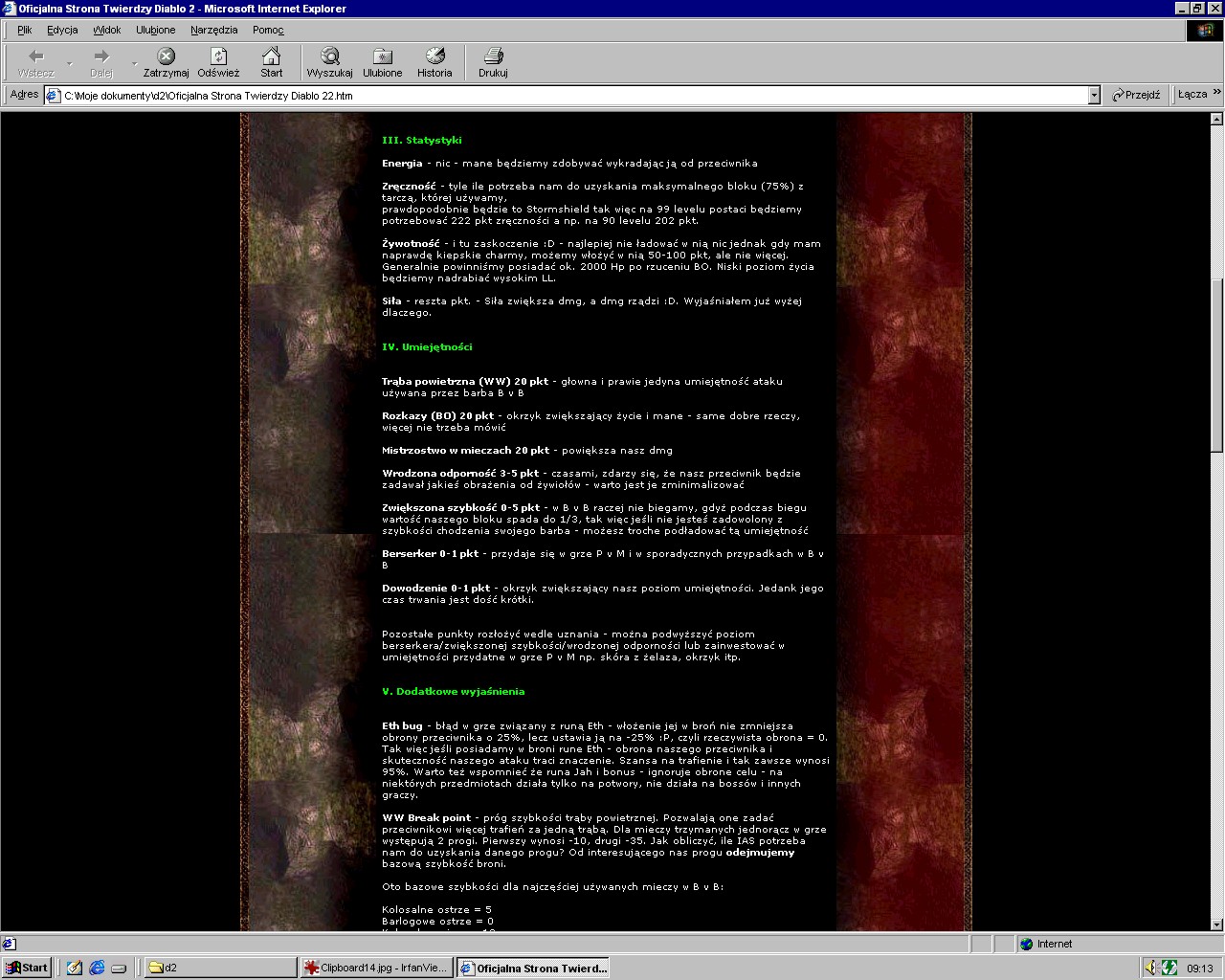Image resolution: width=1225 pixels, height=980 pixels.
Task: Open Ulubione favorites folder icon
Action: click(382, 56)
